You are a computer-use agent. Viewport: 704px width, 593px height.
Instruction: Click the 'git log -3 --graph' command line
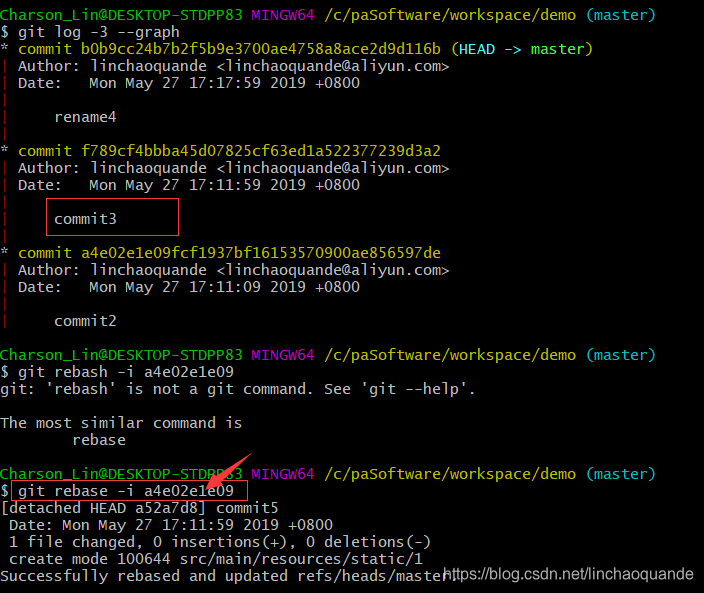point(99,32)
